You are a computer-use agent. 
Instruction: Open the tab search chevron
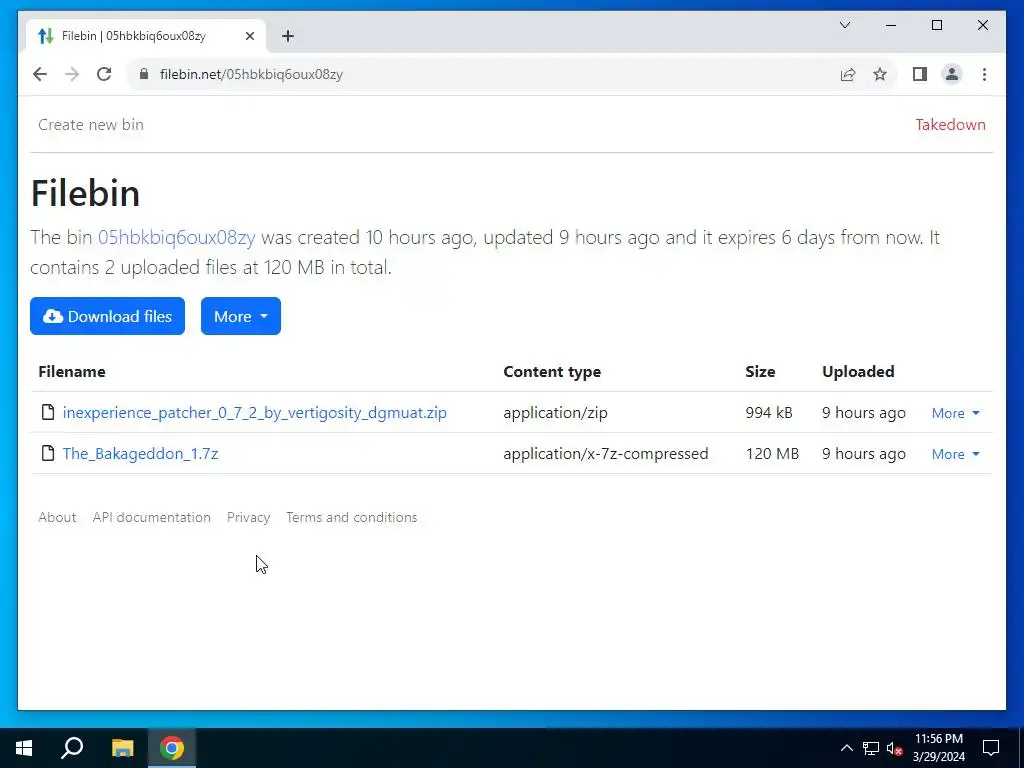pyautogui.click(x=844, y=25)
